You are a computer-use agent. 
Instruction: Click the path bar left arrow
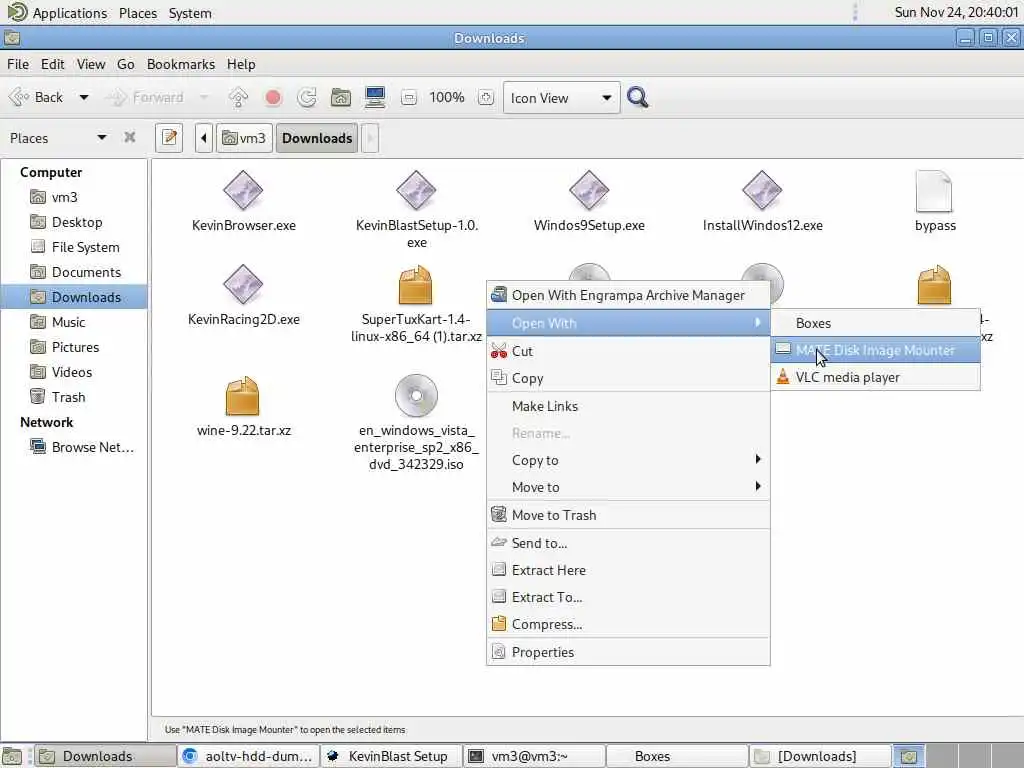click(204, 138)
